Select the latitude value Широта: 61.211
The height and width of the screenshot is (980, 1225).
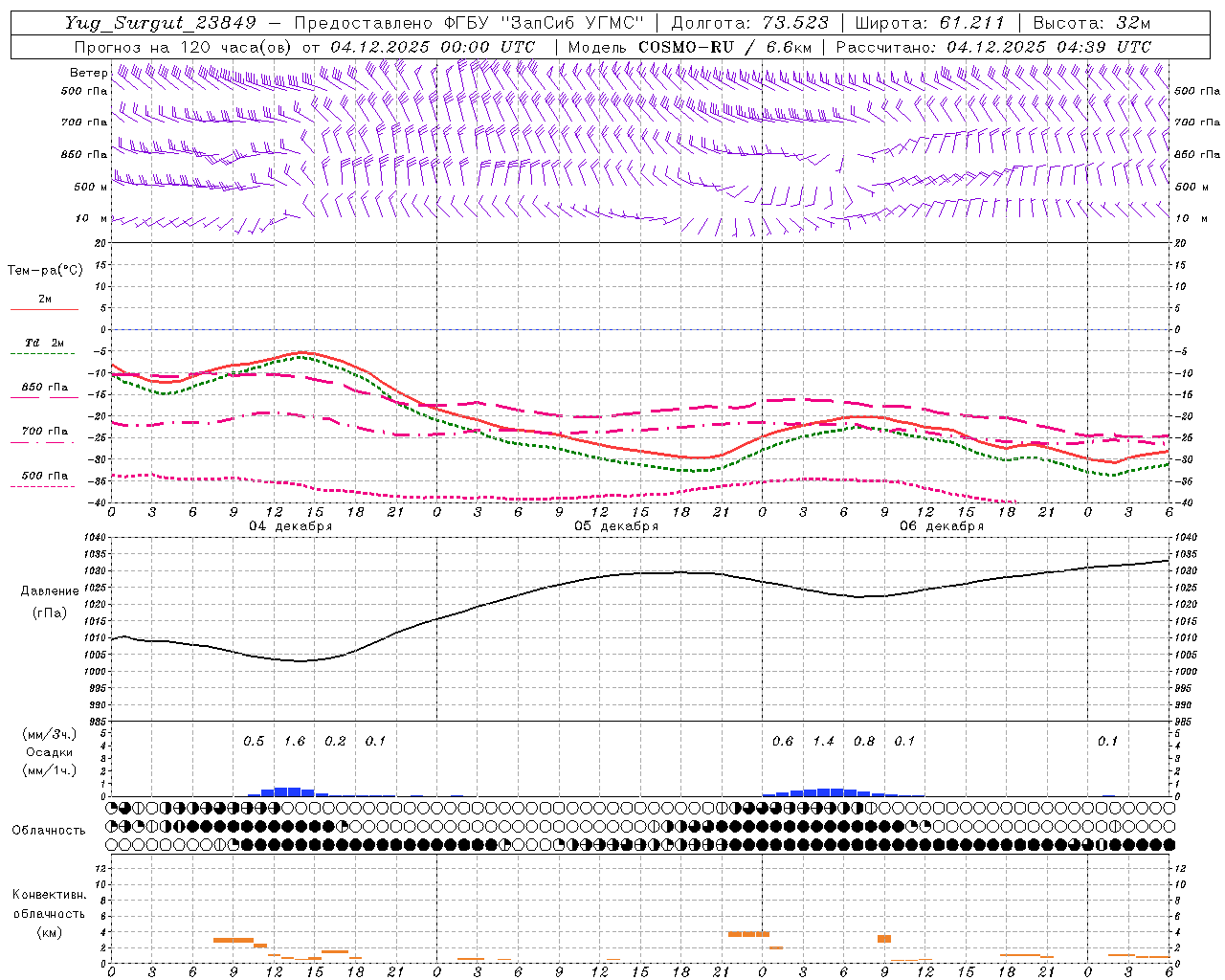[x=929, y=23]
